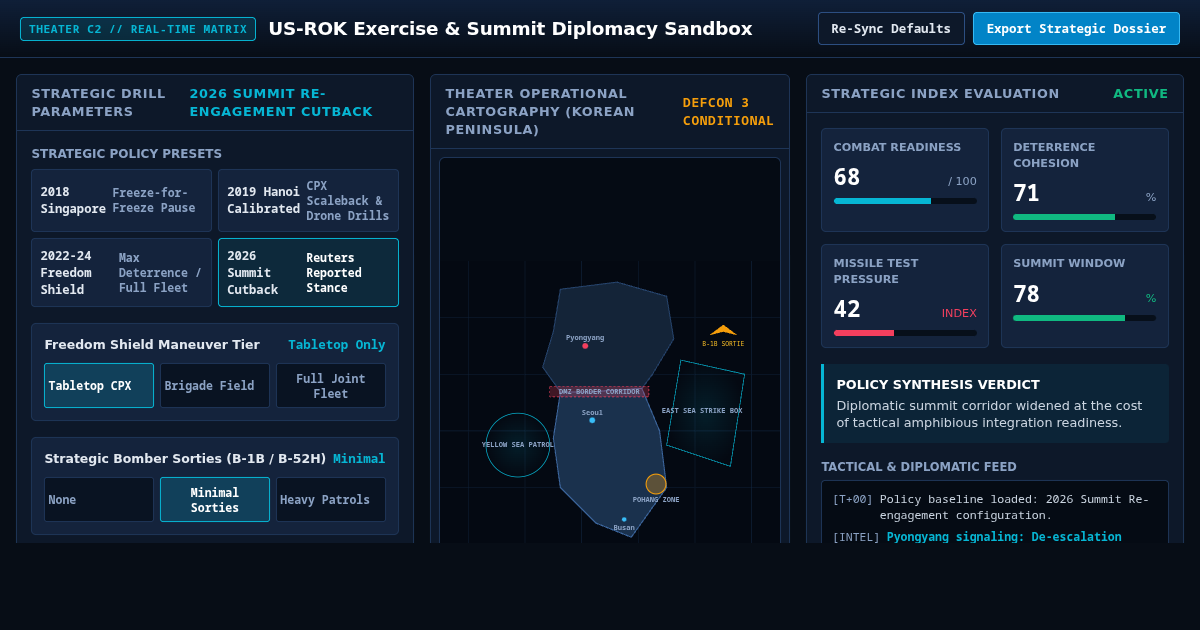The width and height of the screenshot is (1200, 630).
Task: Select the DMZ Border Corridor band
Action: click(x=599, y=392)
